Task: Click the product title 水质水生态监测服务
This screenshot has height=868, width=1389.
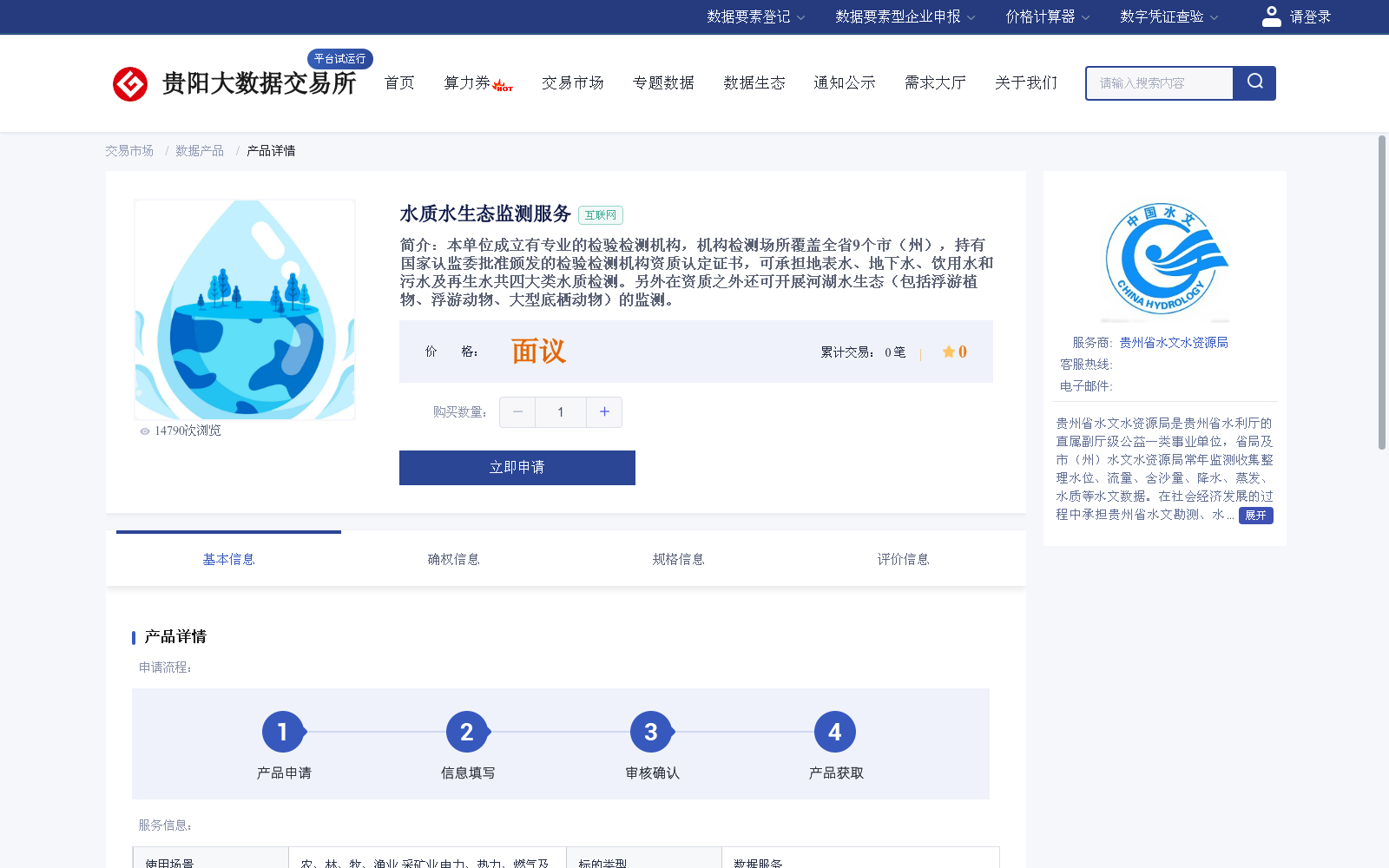Action: pos(485,214)
